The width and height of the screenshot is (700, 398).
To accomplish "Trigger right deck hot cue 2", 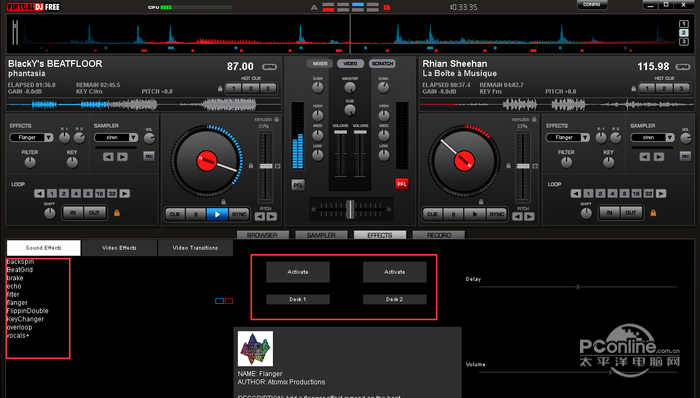I will 664,88.
